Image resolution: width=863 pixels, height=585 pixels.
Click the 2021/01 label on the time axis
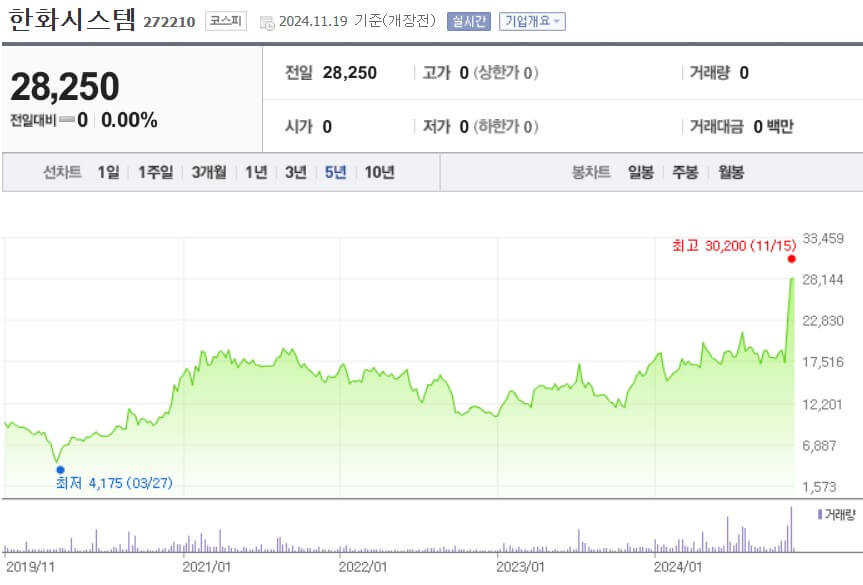tap(206, 567)
